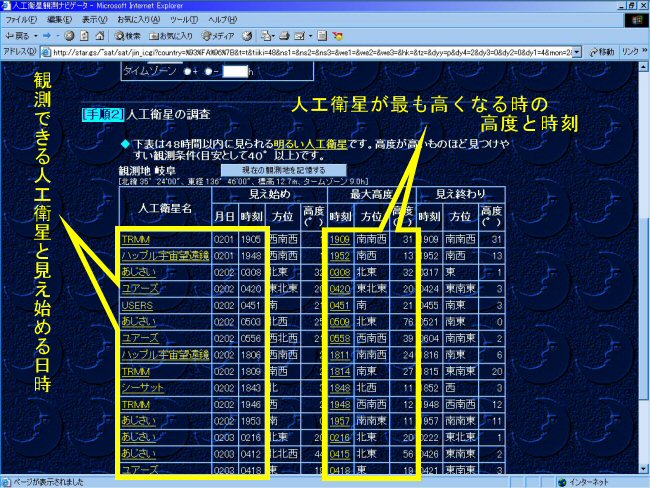The height and width of the screenshot is (488, 650).
Task: Go to home page via house icon
Action: point(99,36)
